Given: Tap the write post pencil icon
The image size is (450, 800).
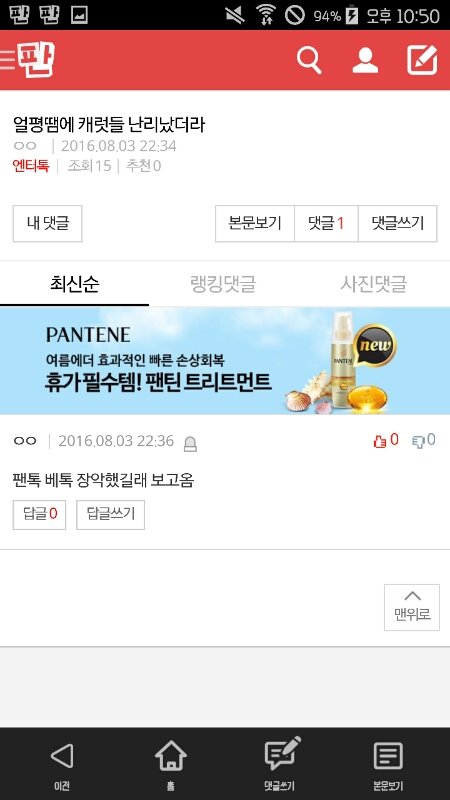Looking at the screenshot, I should pyautogui.click(x=422, y=60).
